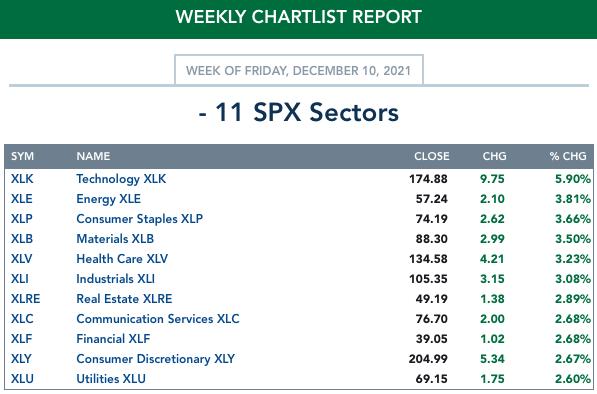Sort table by NAME column header
This screenshot has height=394, width=597.
(93, 156)
